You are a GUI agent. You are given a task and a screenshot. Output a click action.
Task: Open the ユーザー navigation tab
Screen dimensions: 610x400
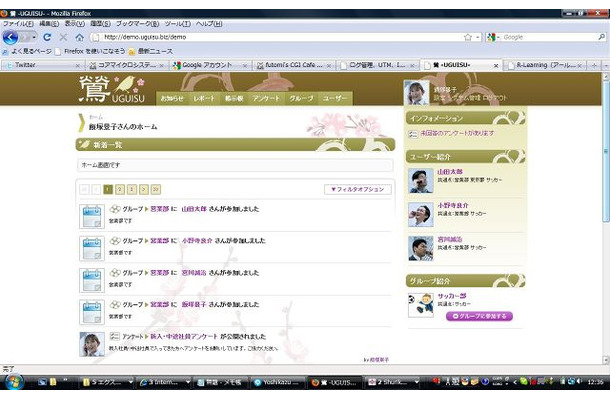[x=335, y=98]
